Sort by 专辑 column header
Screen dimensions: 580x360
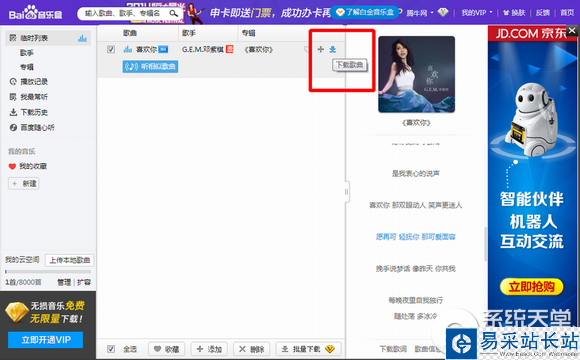tap(249, 33)
